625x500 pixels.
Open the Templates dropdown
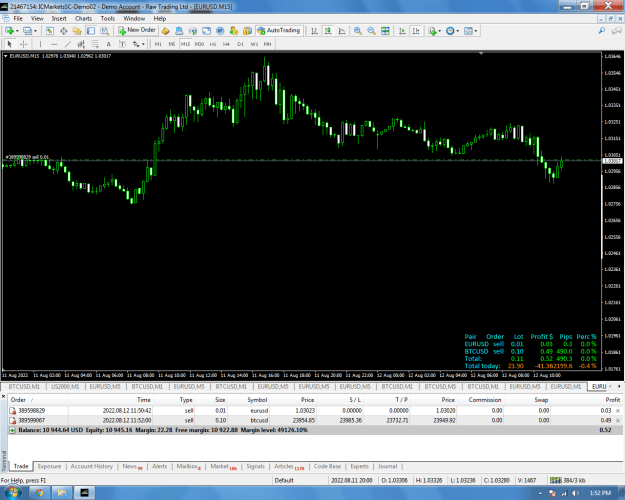tap(476, 31)
